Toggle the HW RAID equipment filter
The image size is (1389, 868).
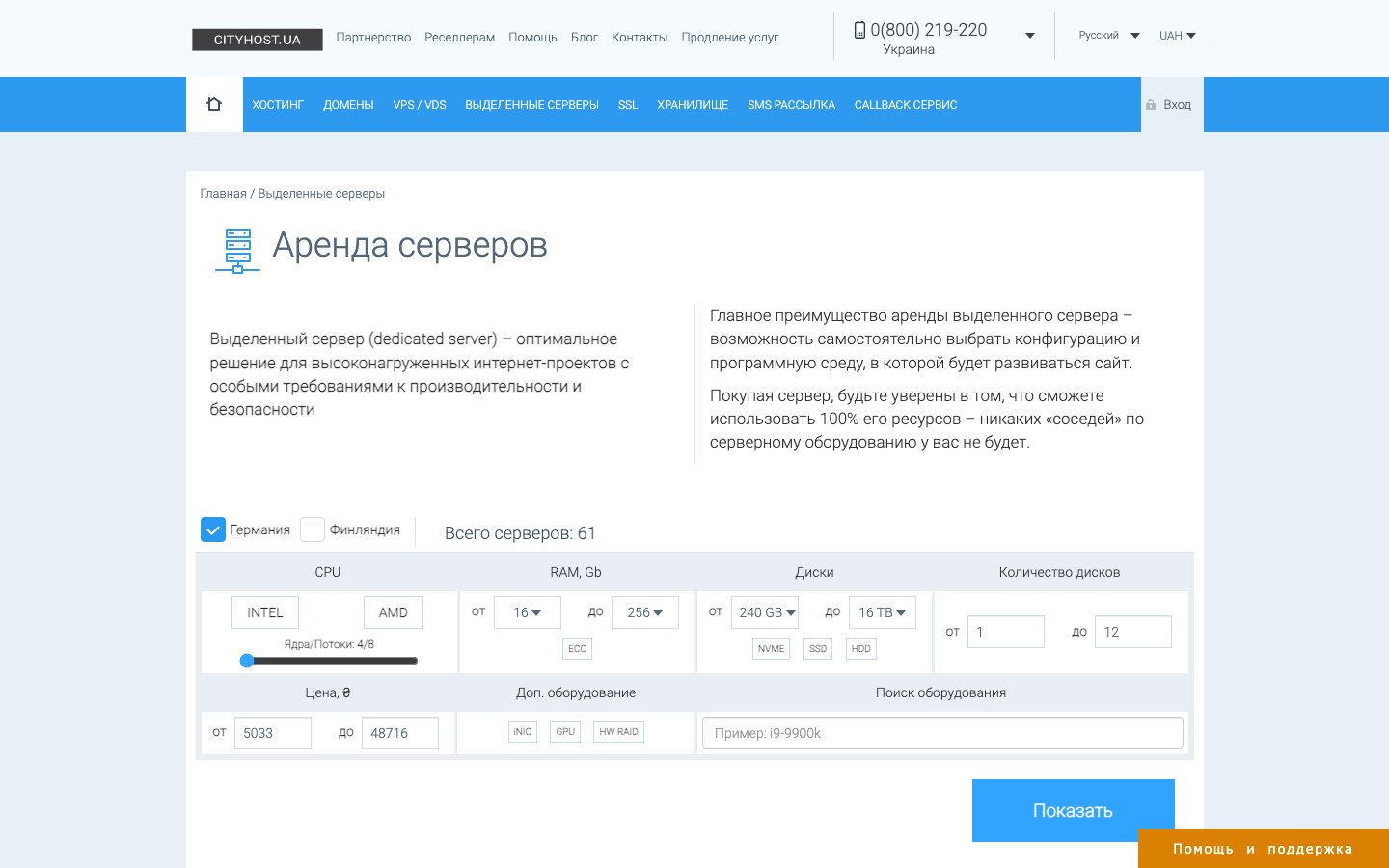tap(619, 732)
